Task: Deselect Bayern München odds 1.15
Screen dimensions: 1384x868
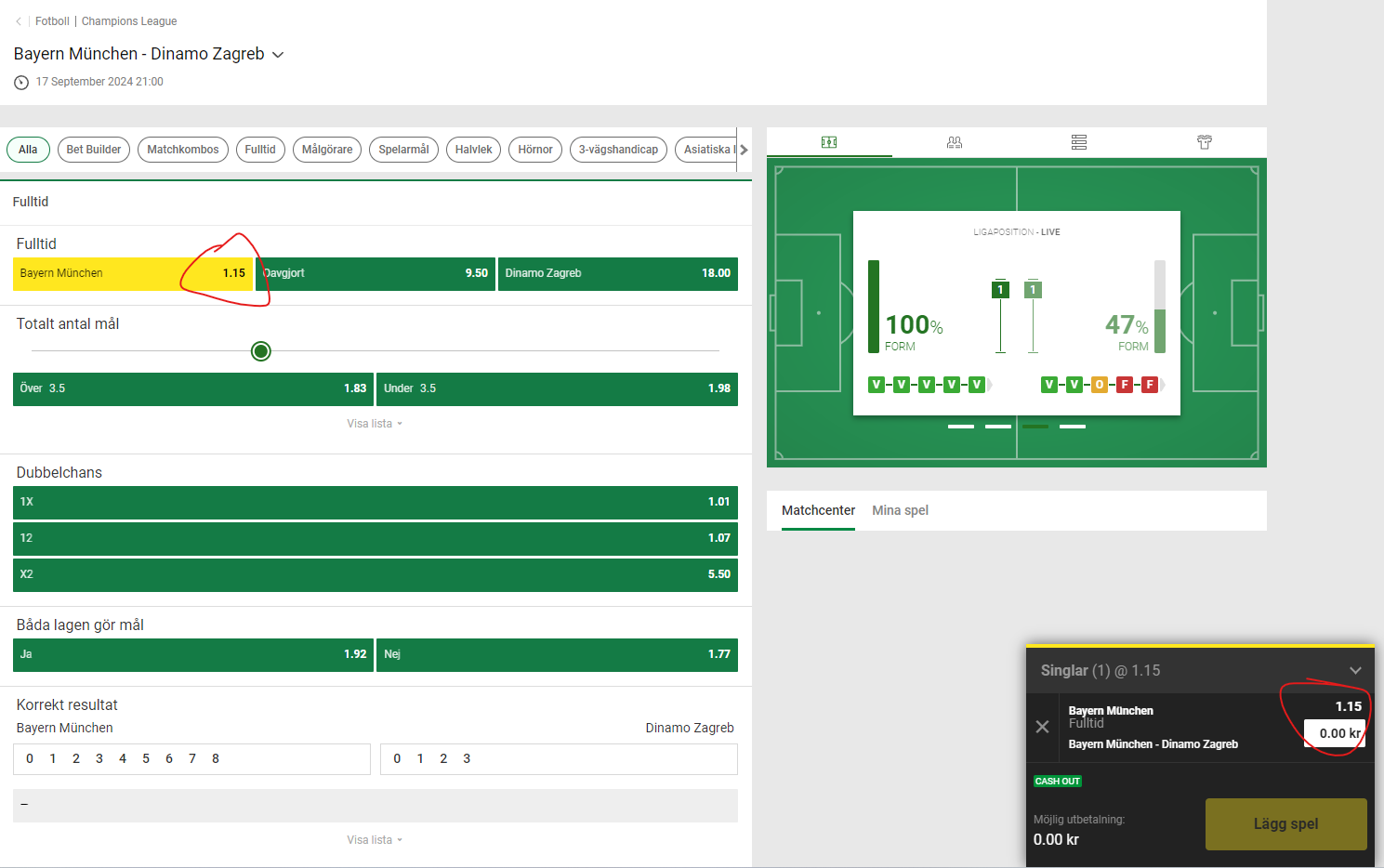Action: (133, 274)
